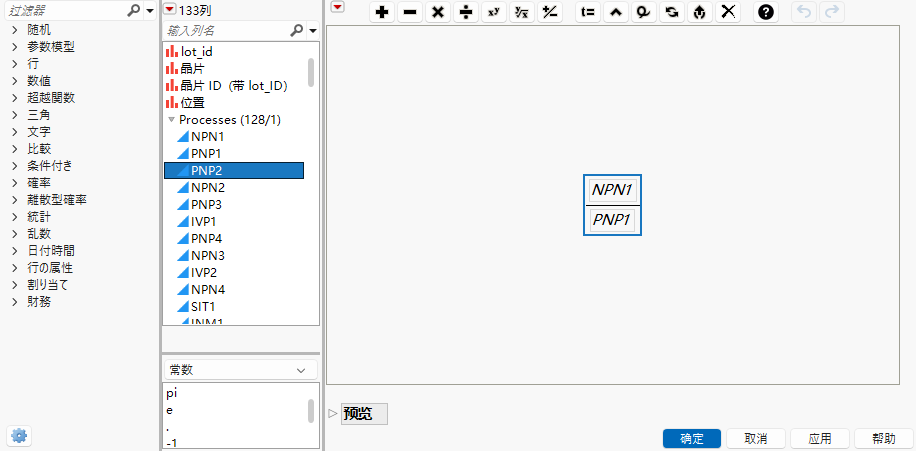Collapse the Processes (128/1) group
916x451 pixels.
point(171,120)
